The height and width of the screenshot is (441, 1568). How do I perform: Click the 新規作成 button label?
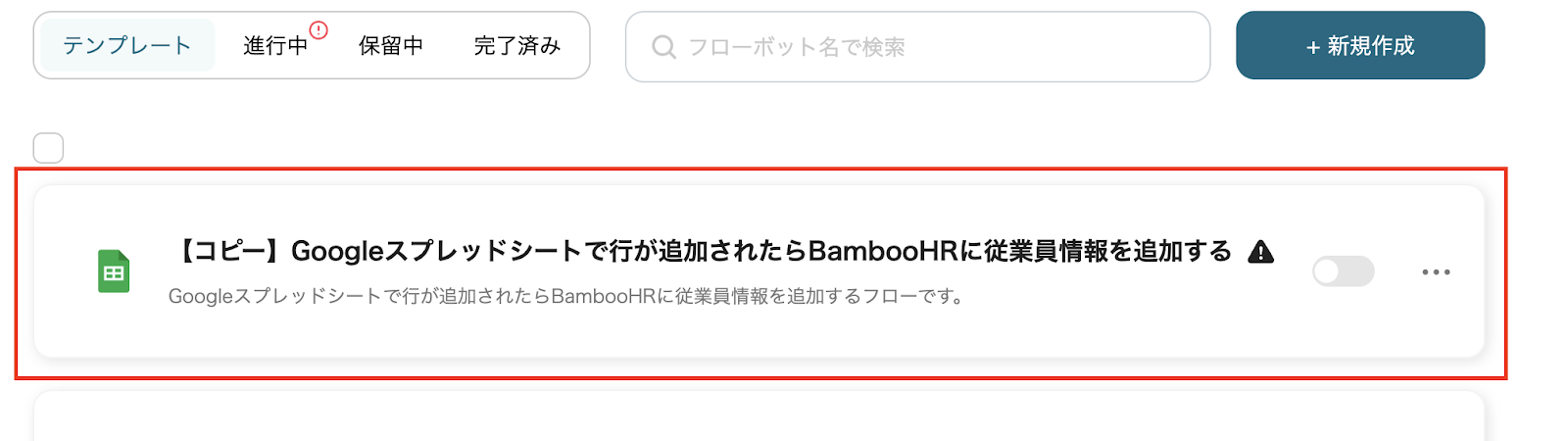(x=1371, y=46)
